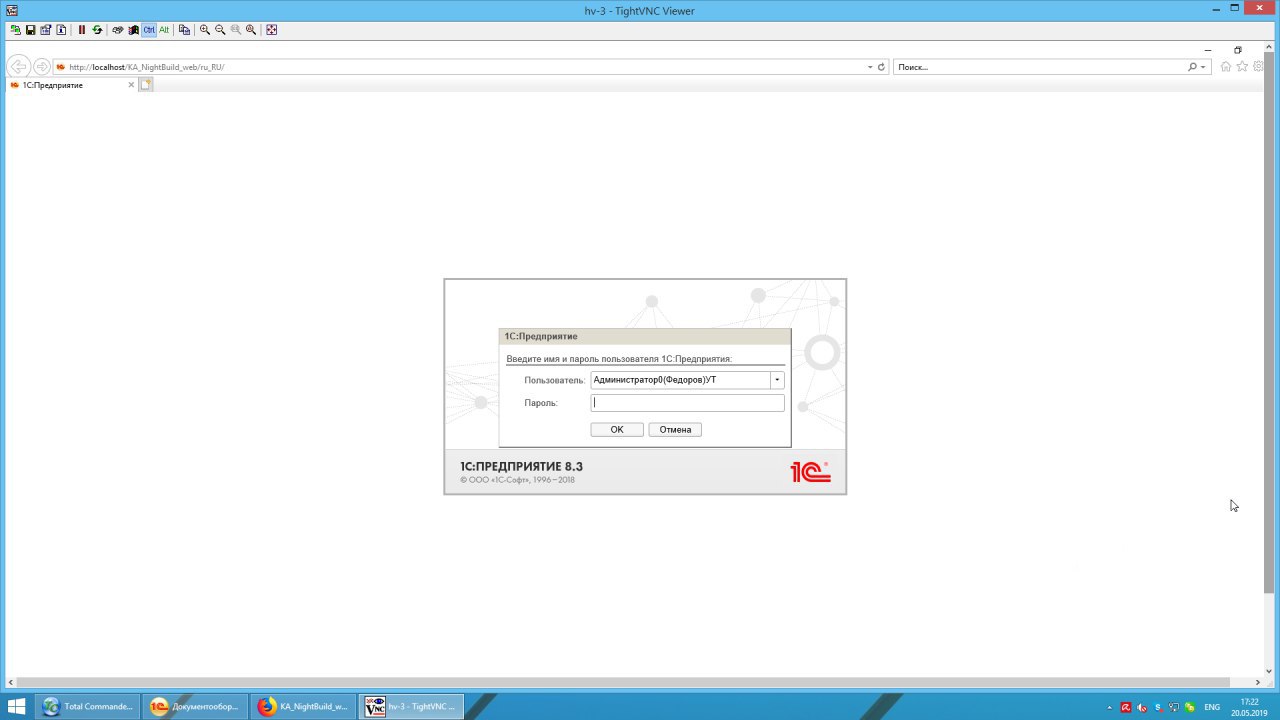Viewport: 1280px width, 720px height.
Task: Close the 1С:Предприятие browser tab
Action: pyautogui.click(x=131, y=85)
